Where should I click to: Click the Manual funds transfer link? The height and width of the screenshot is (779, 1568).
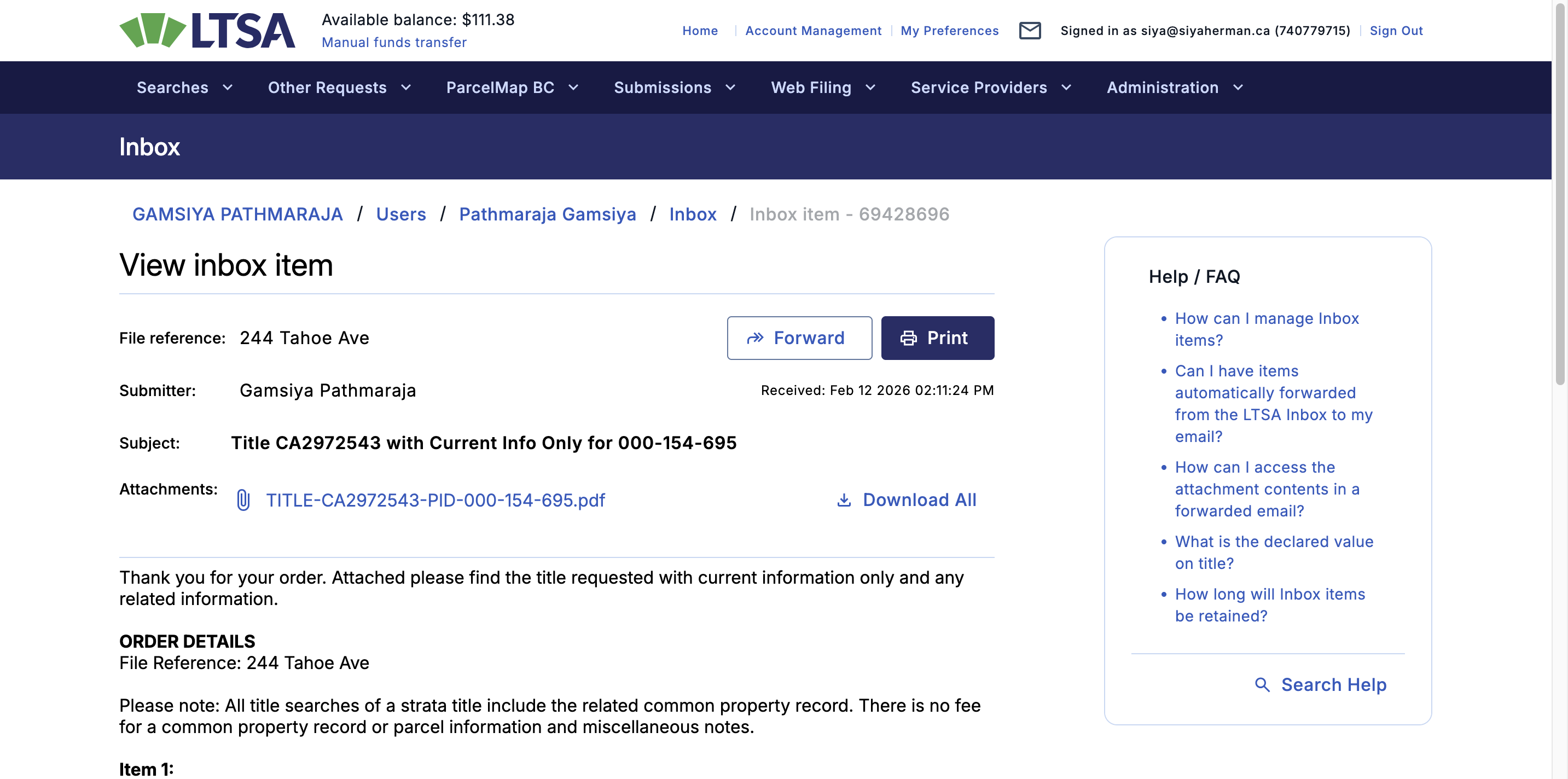[x=394, y=43]
